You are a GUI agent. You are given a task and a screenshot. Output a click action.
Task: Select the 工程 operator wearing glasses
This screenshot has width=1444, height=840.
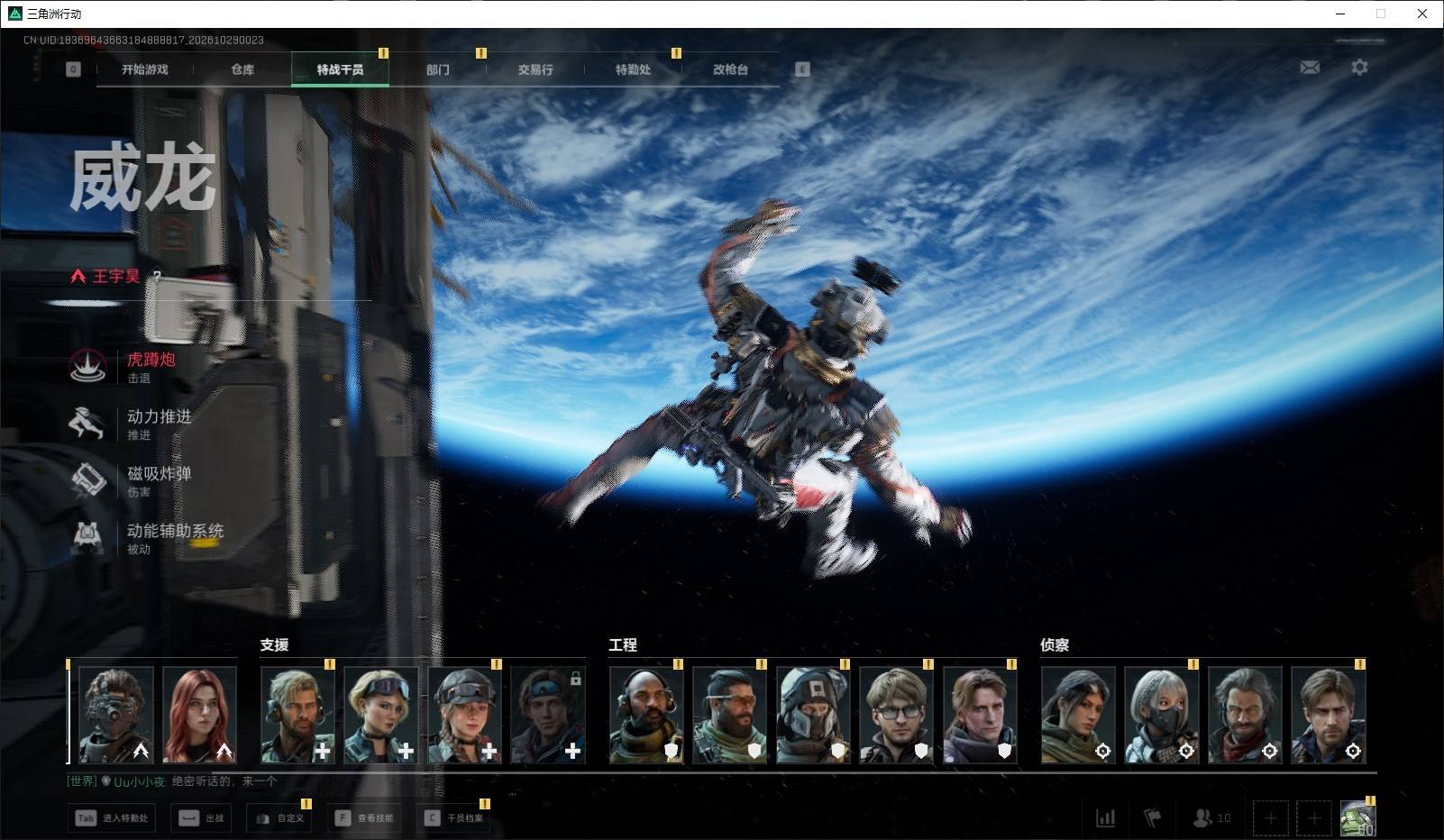897,716
